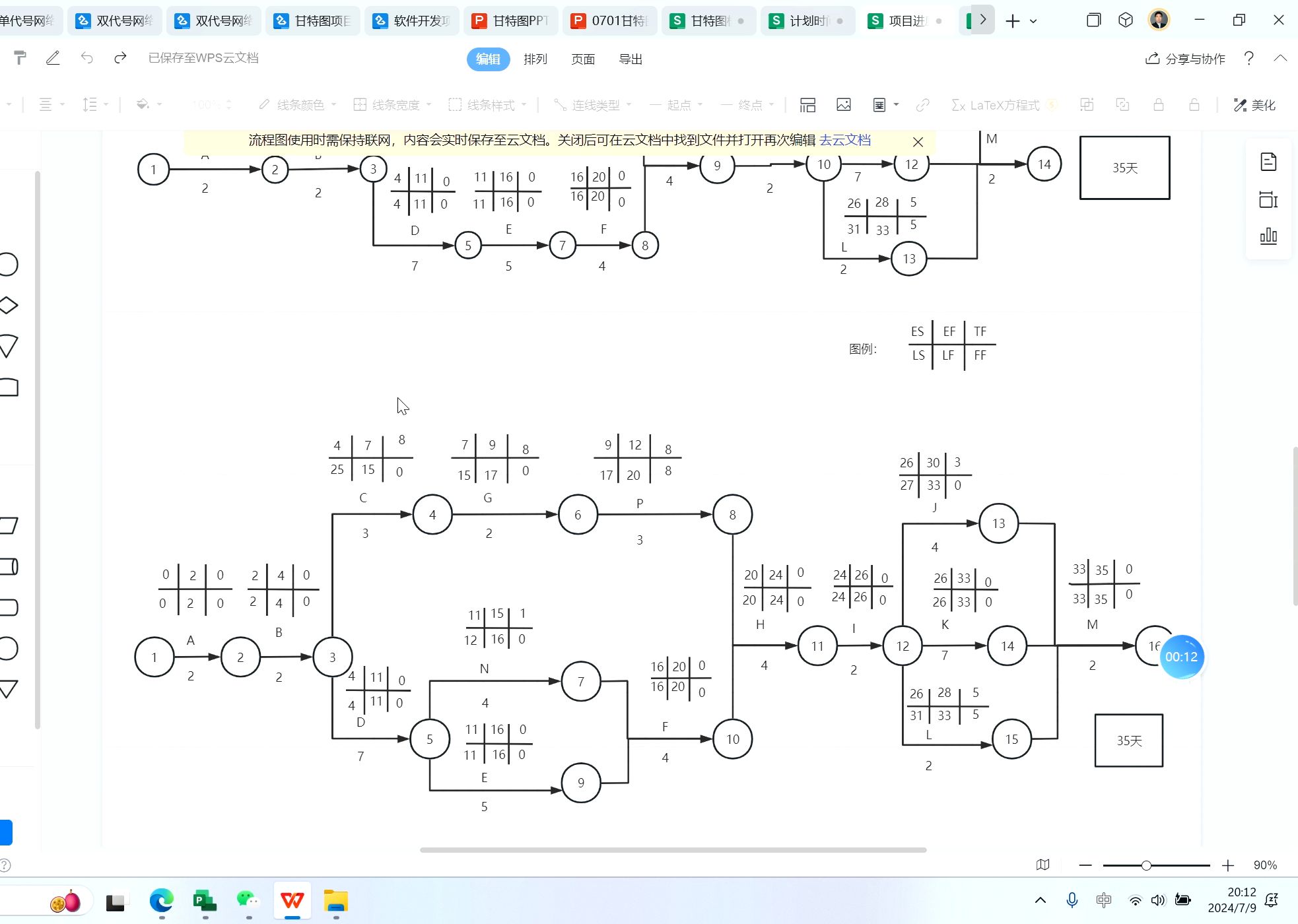
Task: Click the map navigator icon
Action: [x=1043, y=865]
